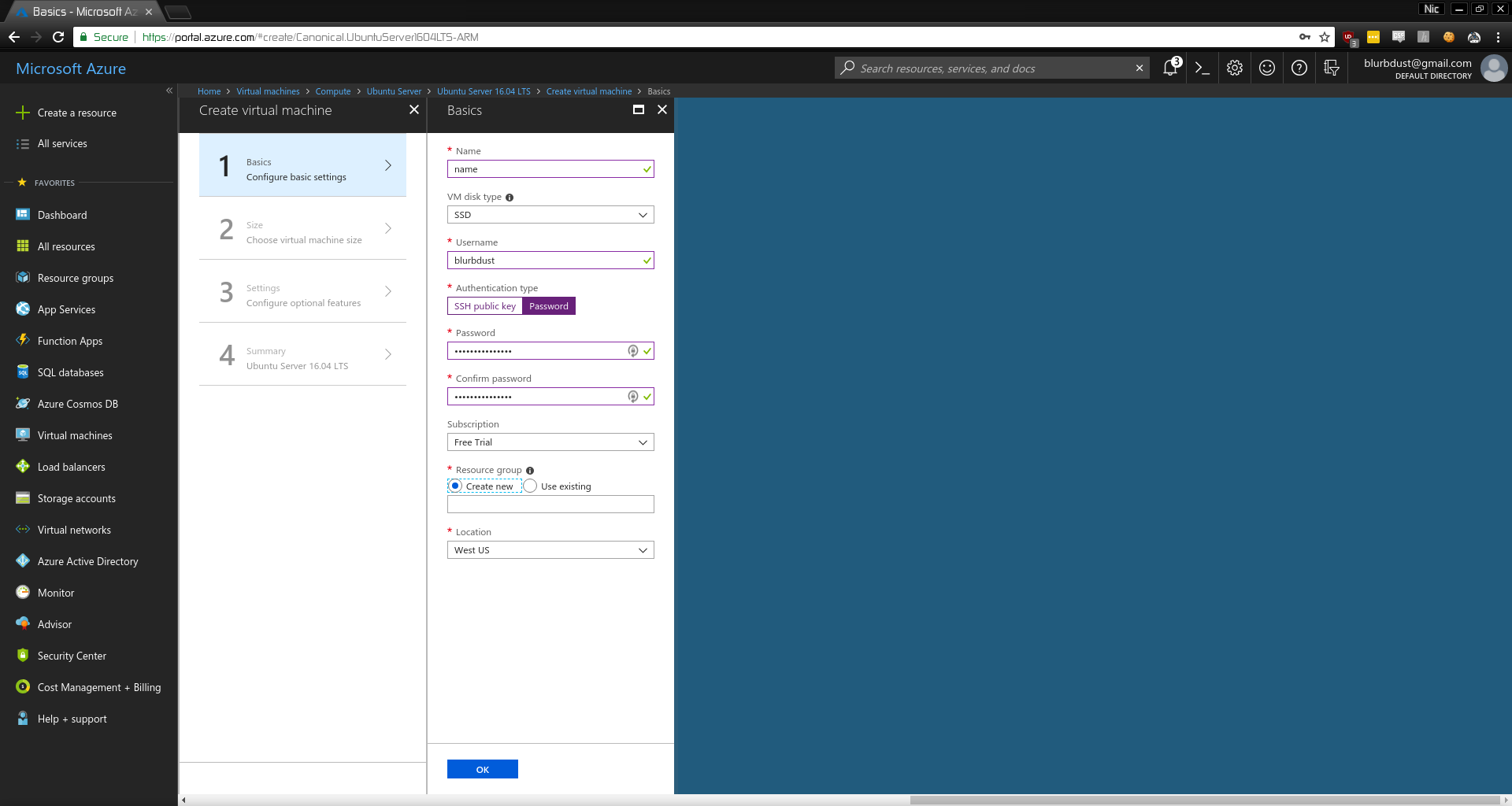Click the feedback smiley icon
Viewport: 1512px width, 806px height.
(1267, 68)
